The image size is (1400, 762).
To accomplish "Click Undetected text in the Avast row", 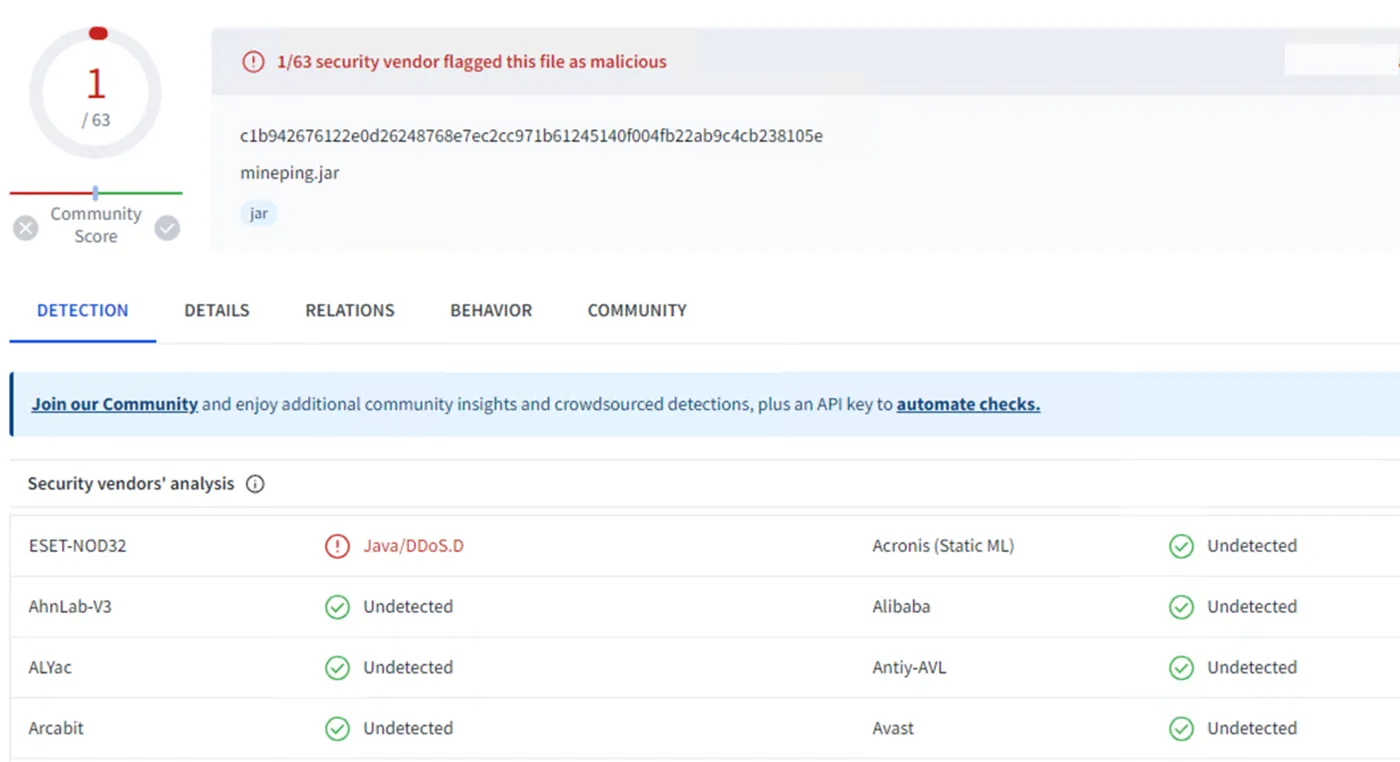I will [x=1252, y=729].
